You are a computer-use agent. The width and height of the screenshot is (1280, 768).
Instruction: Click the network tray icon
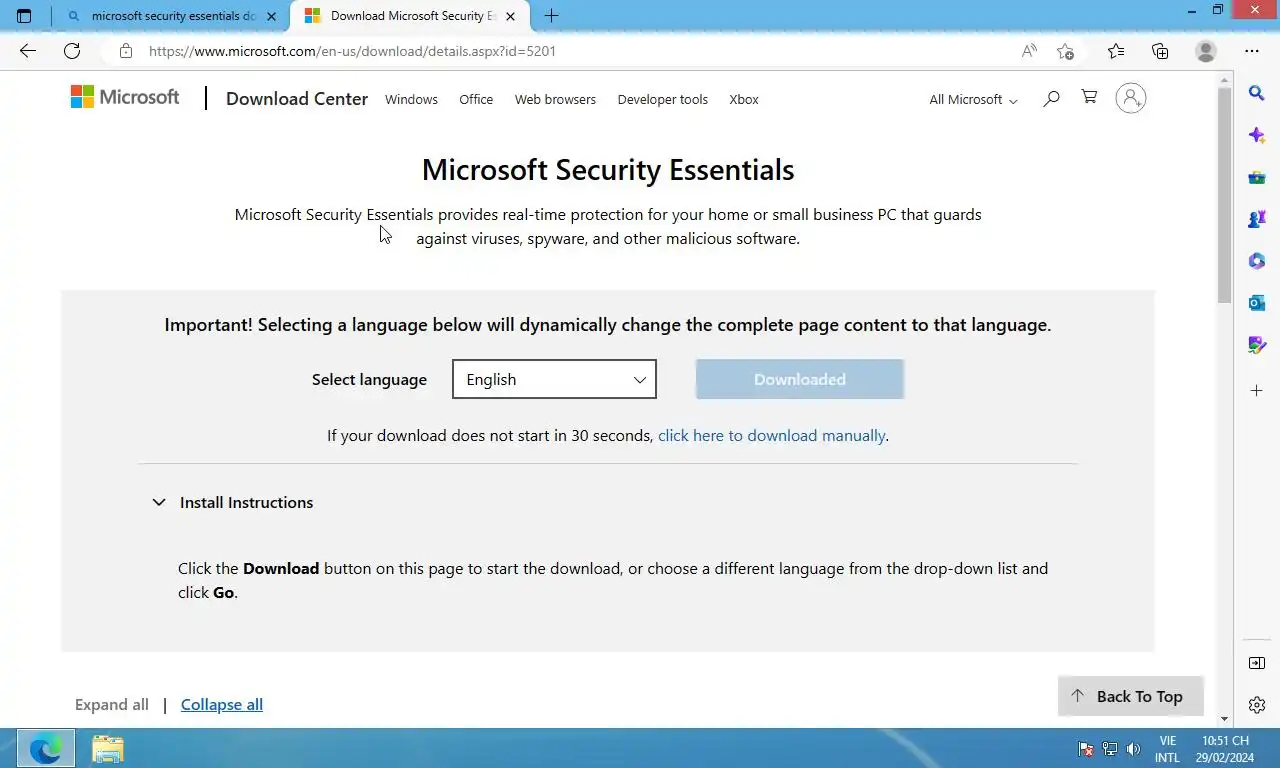click(x=1110, y=749)
